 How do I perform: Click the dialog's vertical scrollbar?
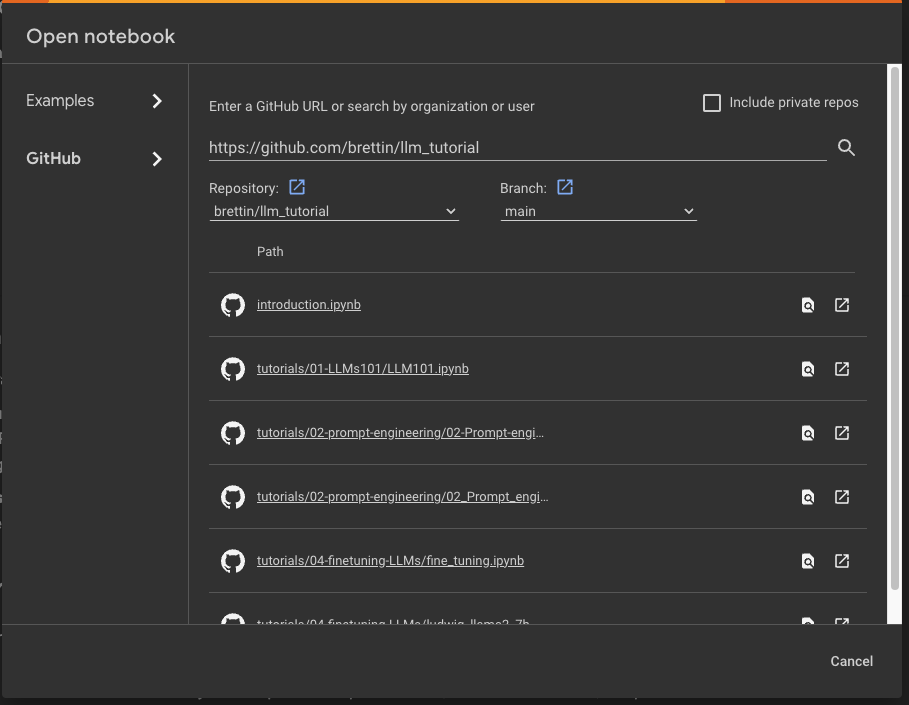[895, 328]
